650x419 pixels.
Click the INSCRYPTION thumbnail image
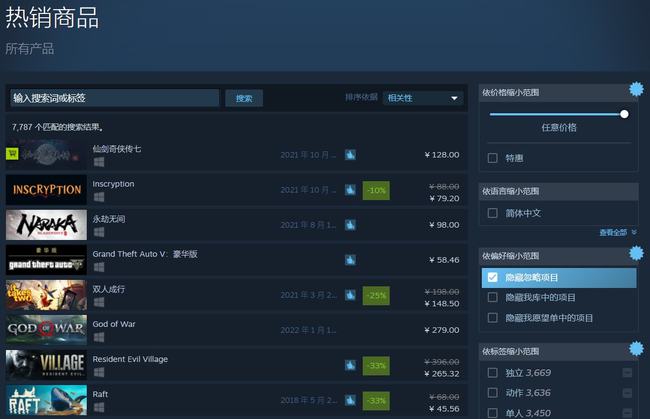[46, 190]
